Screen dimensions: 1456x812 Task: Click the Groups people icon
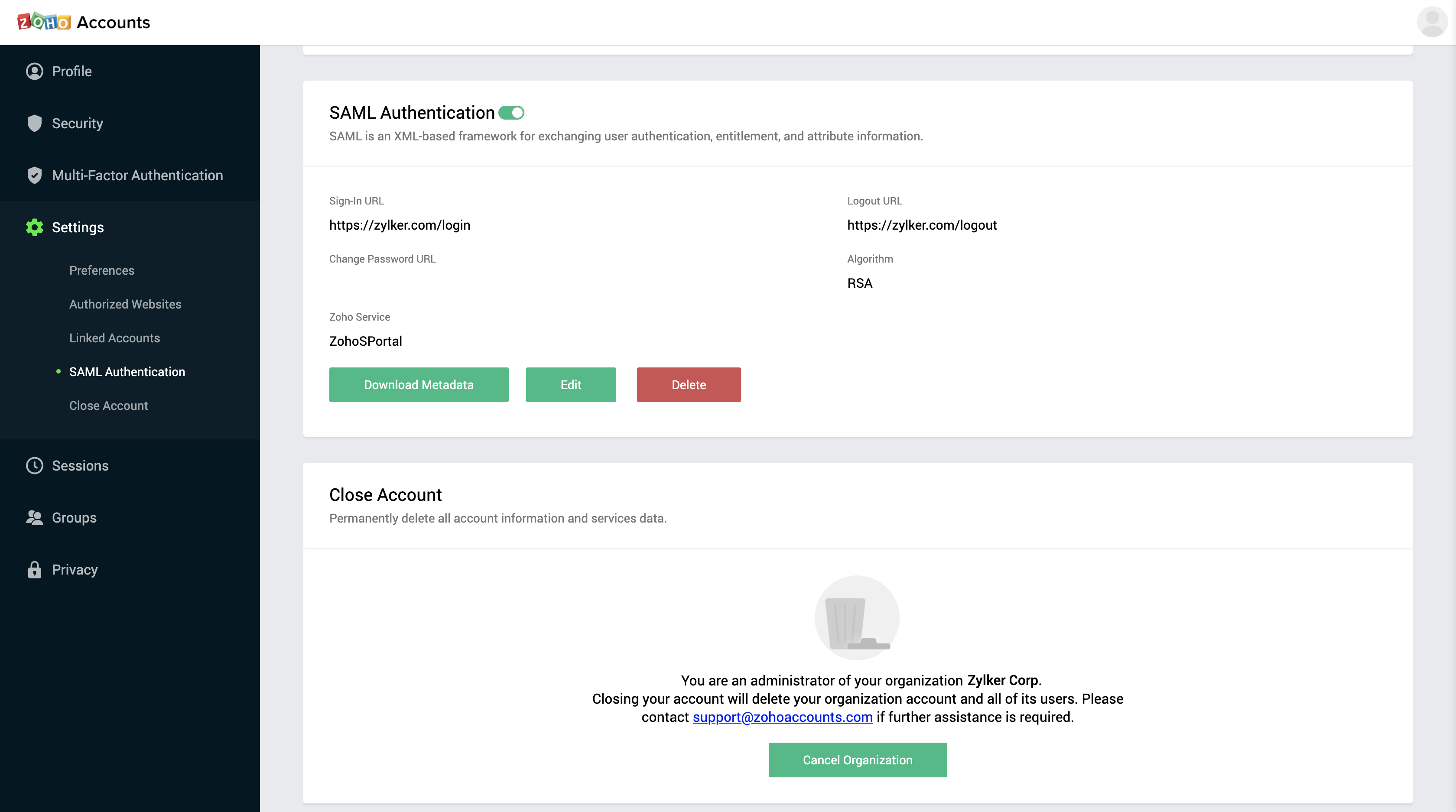pos(35,518)
